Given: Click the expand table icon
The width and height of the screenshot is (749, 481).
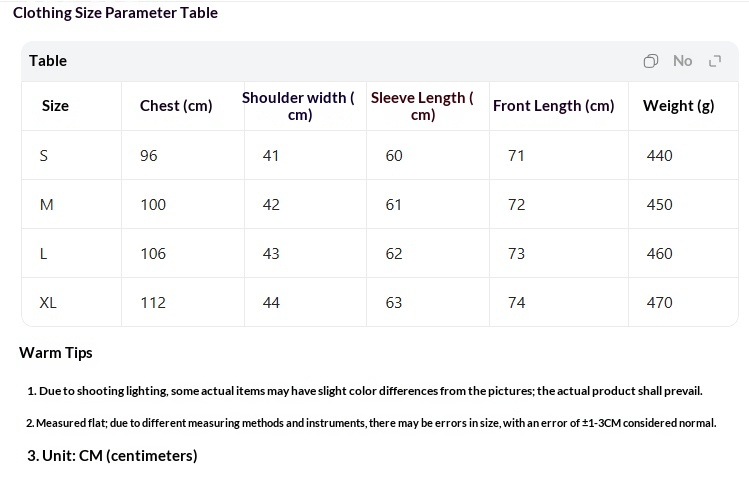Looking at the screenshot, I should [715, 61].
